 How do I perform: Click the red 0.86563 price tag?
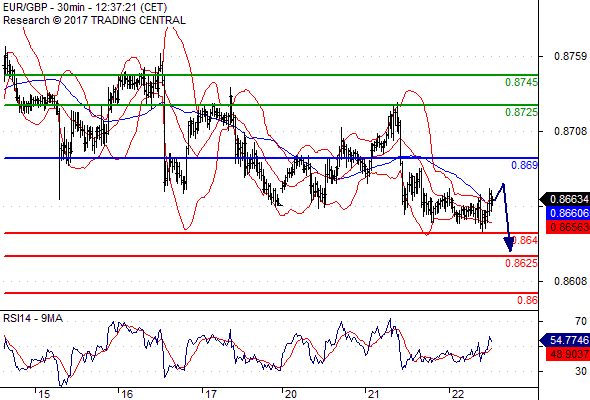pos(568,227)
